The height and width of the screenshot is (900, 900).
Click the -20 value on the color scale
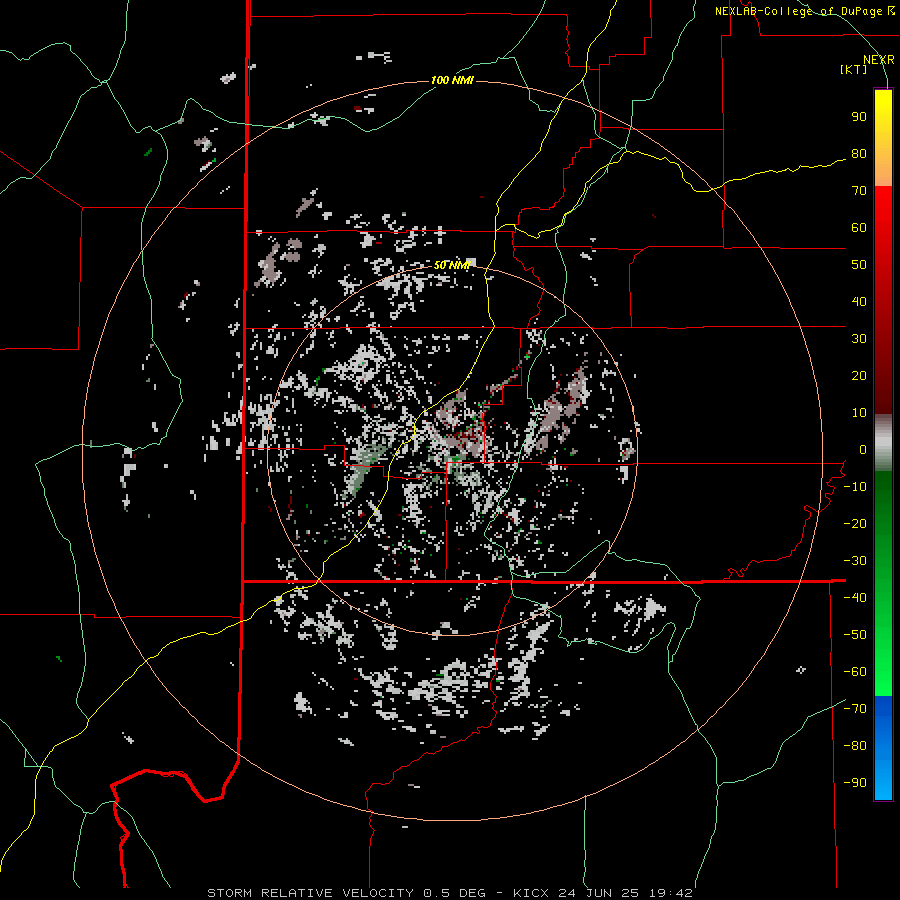pos(855,523)
